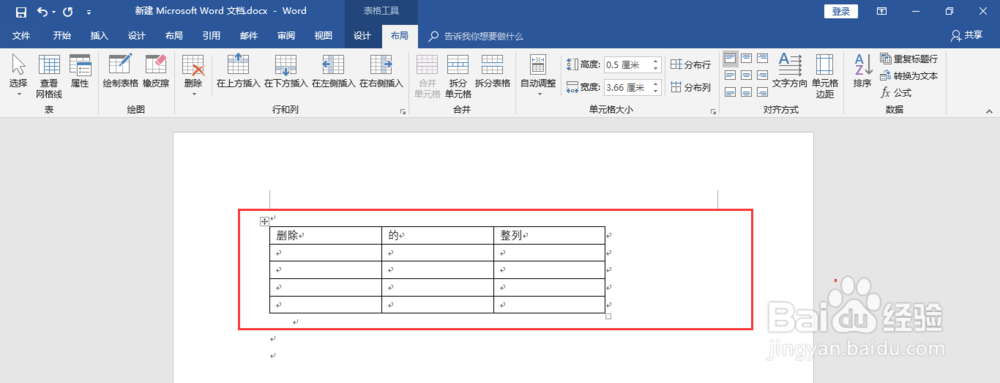Activate the Draw Table (绘制表格) tool

[121, 71]
